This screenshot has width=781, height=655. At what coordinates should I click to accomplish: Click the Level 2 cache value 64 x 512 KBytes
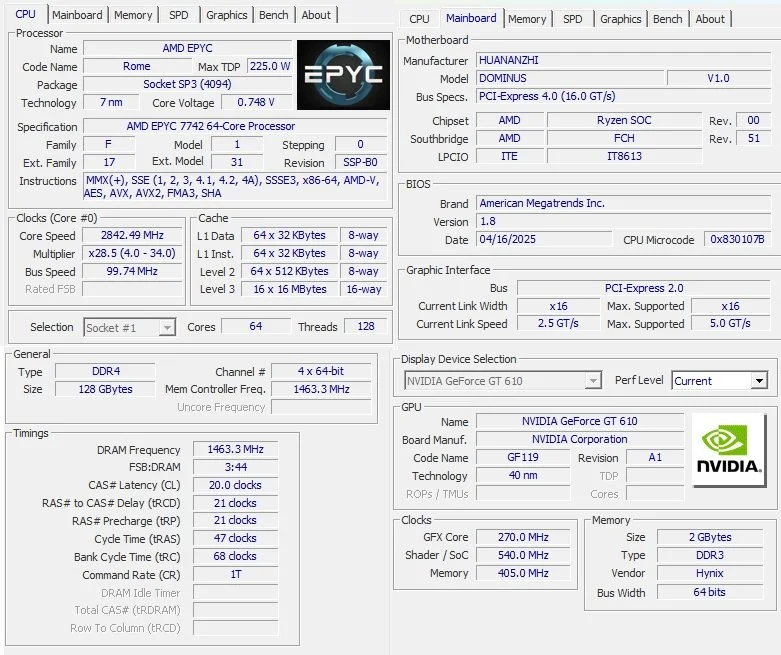(x=289, y=271)
